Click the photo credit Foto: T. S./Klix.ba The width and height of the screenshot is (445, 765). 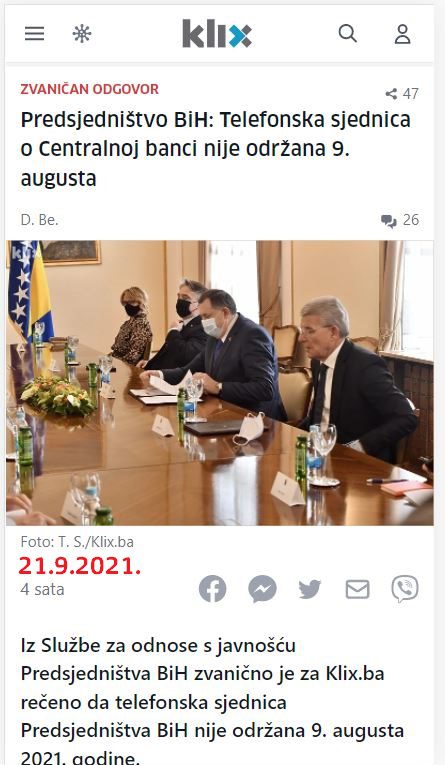(77, 542)
